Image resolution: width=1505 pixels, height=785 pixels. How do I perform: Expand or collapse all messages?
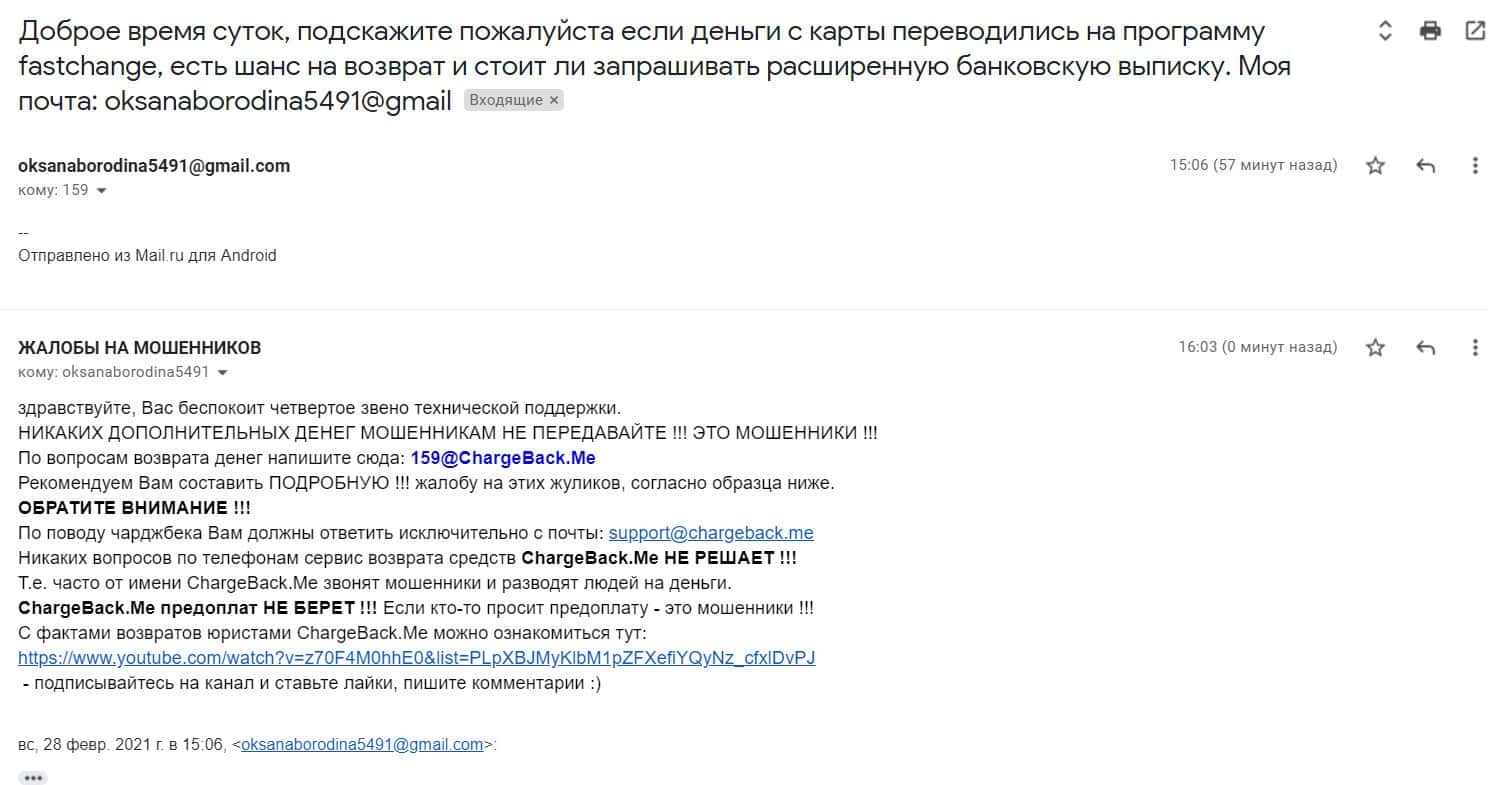(1385, 31)
